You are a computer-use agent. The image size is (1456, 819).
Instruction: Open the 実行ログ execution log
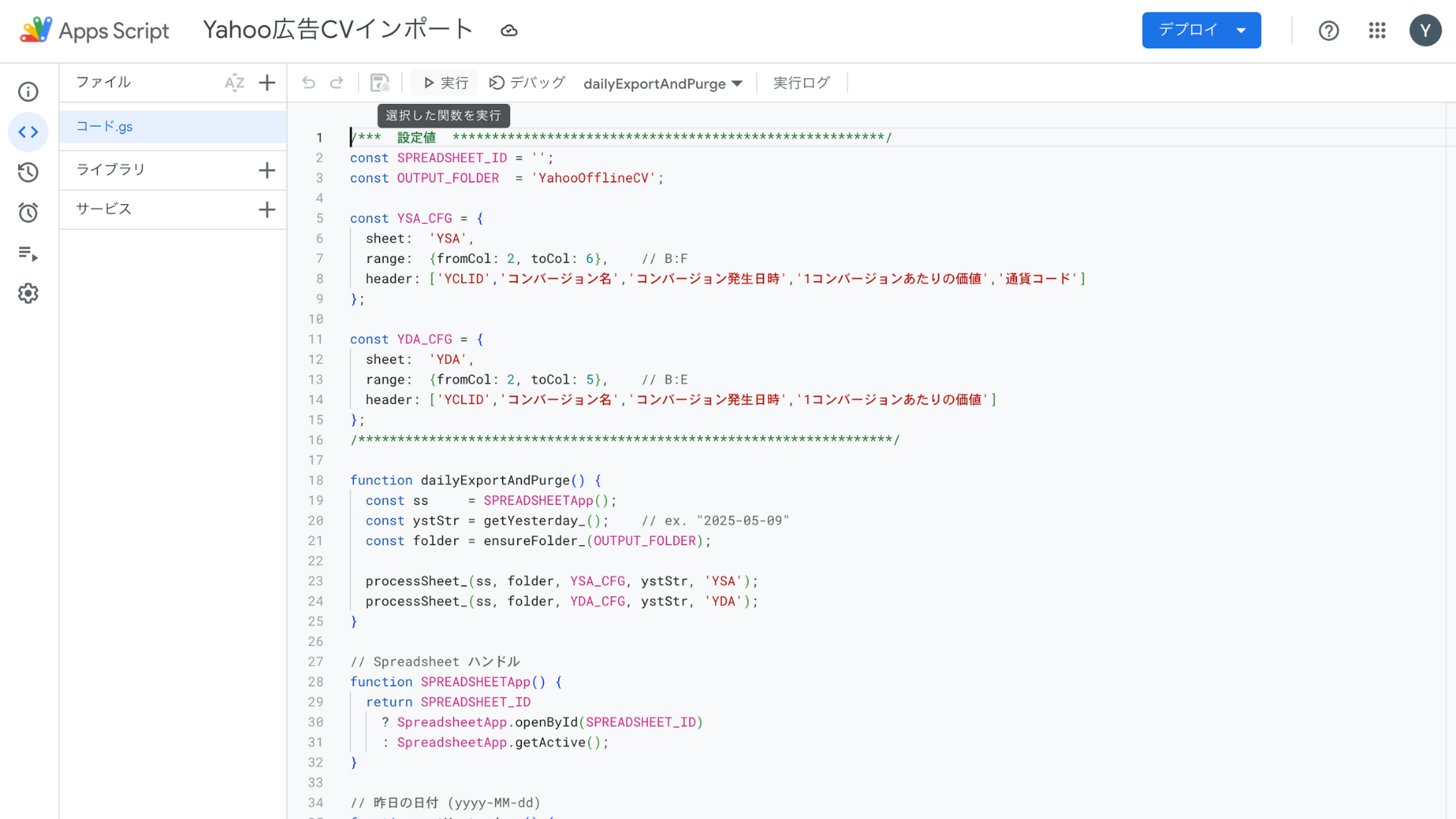[802, 83]
